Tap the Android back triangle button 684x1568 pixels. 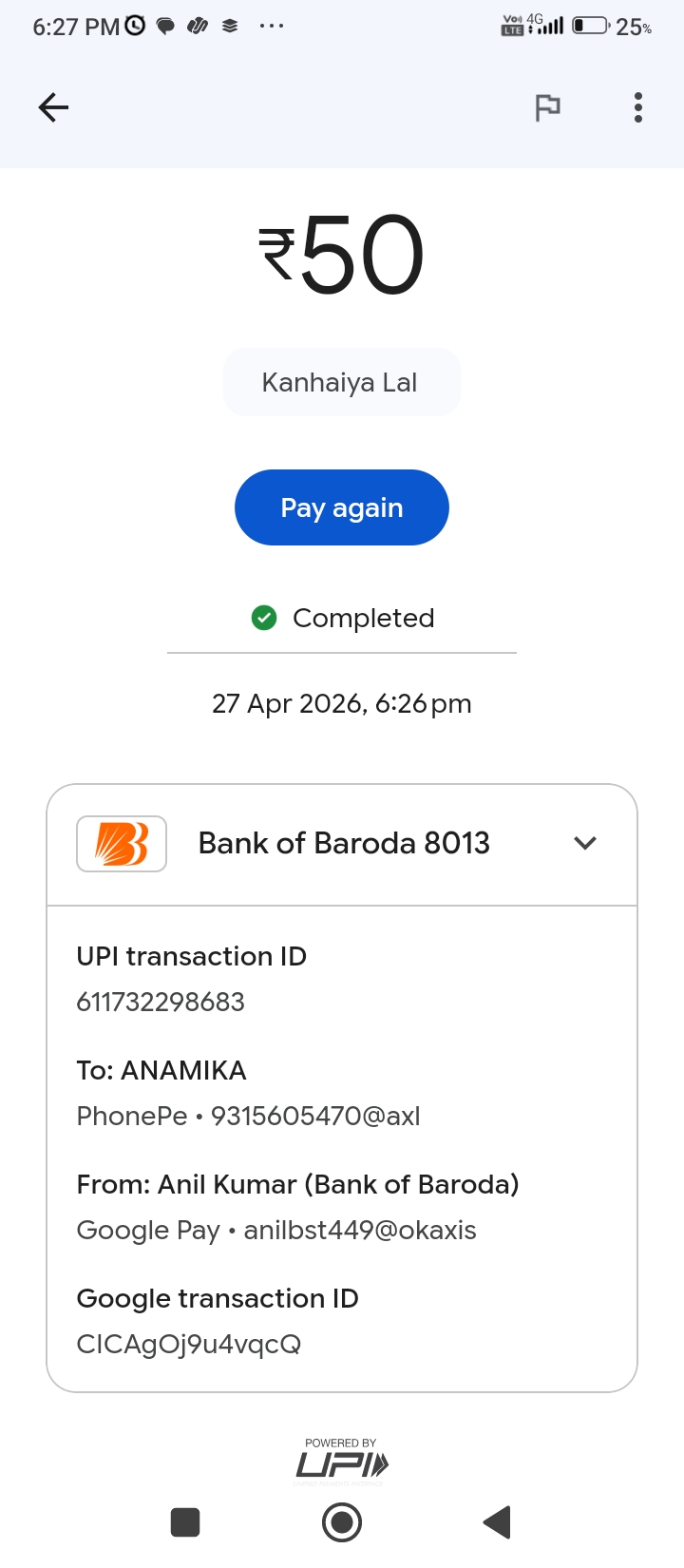(x=497, y=1522)
